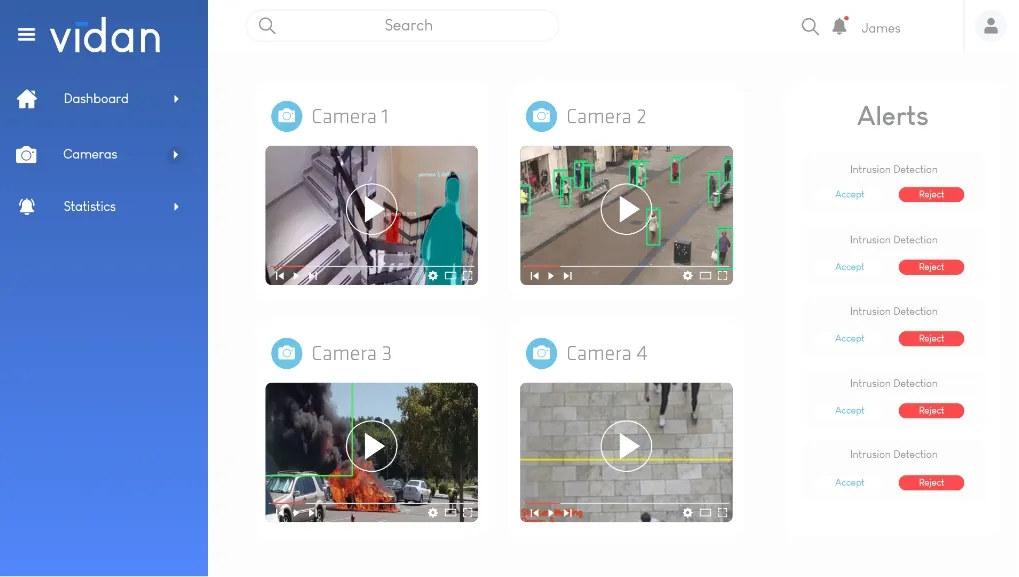Accept the first Intrusion Detection alert
This screenshot has width=1019, height=577.
pos(849,195)
